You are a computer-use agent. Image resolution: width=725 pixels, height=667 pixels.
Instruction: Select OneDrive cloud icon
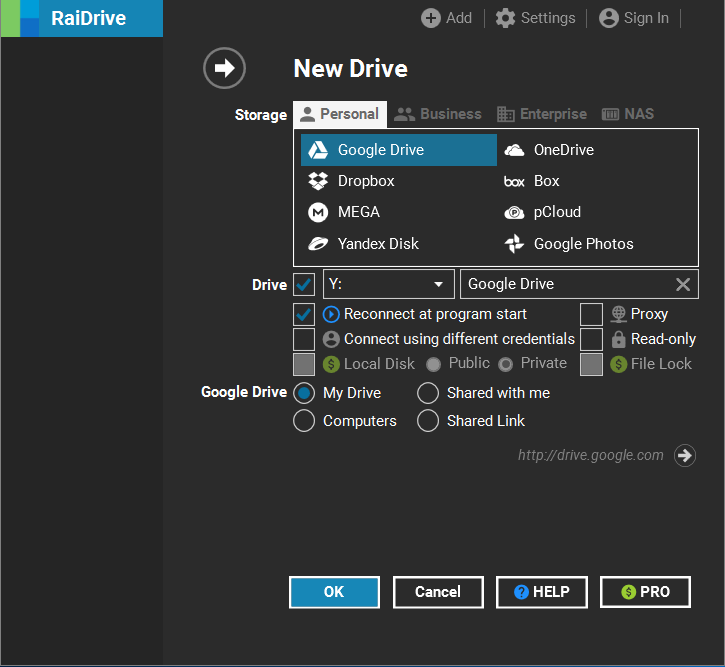pyautogui.click(x=514, y=150)
